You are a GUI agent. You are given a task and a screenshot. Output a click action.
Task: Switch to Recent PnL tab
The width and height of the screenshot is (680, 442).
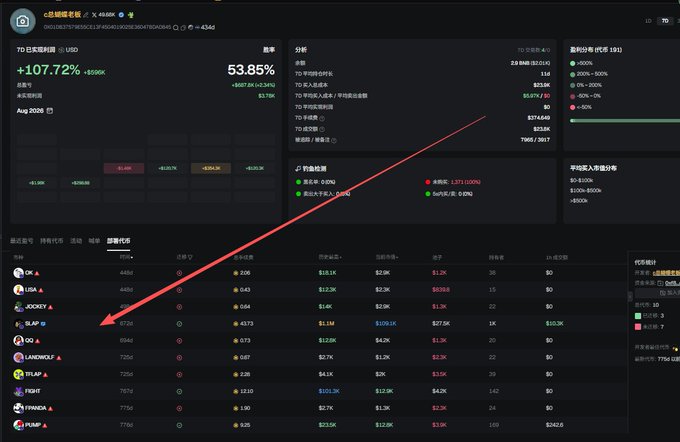pos(22,241)
